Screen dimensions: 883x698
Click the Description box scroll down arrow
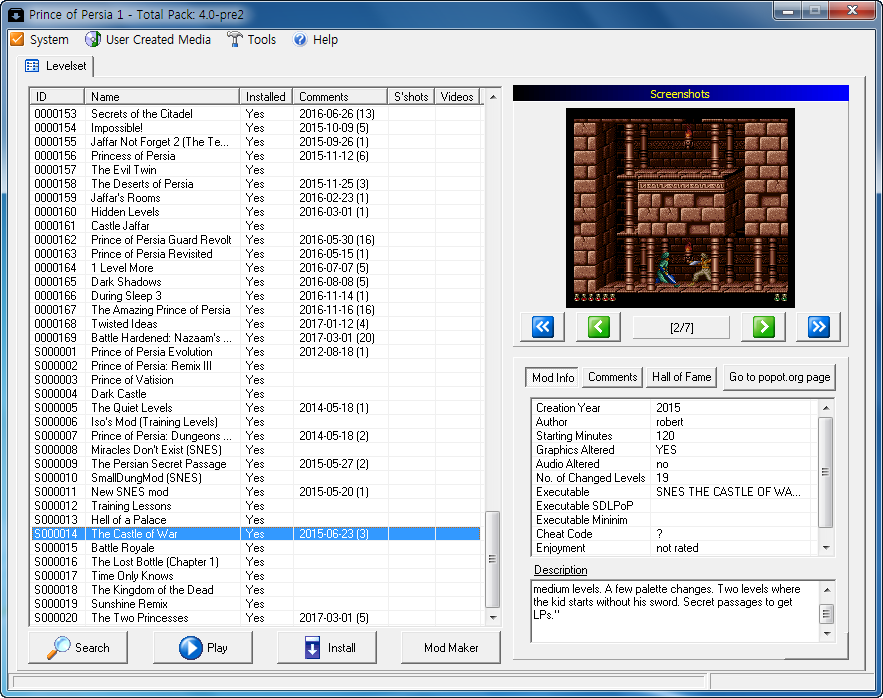click(x=826, y=633)
